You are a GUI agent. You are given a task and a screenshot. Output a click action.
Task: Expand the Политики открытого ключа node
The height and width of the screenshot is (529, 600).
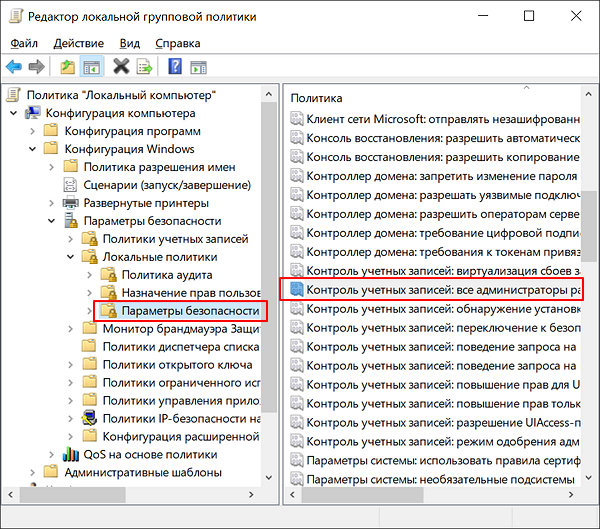click(x=70, y=365)
